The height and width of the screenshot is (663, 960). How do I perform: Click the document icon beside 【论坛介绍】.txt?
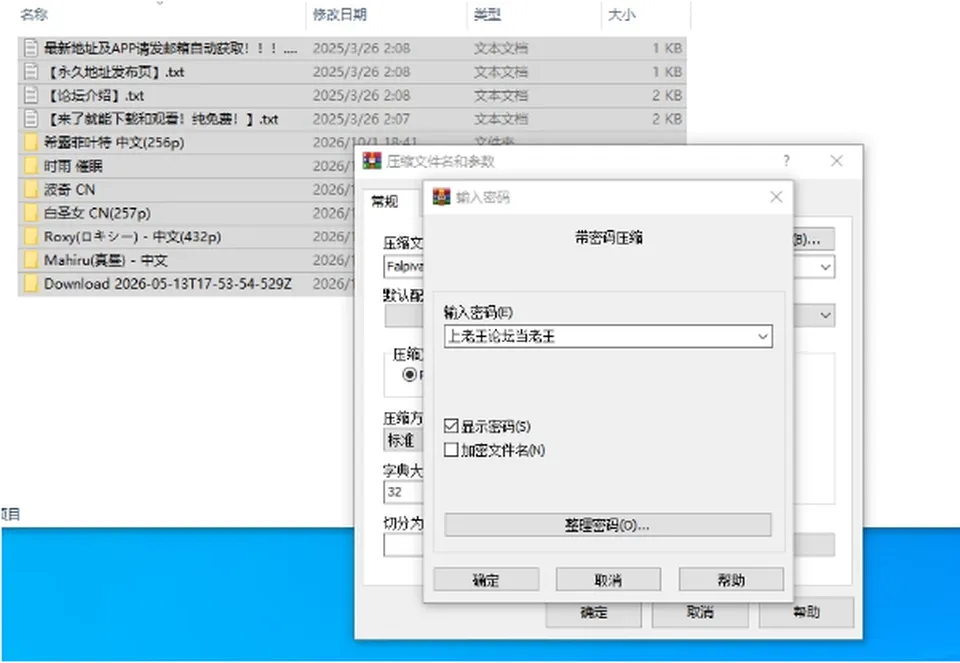point(31,96)
